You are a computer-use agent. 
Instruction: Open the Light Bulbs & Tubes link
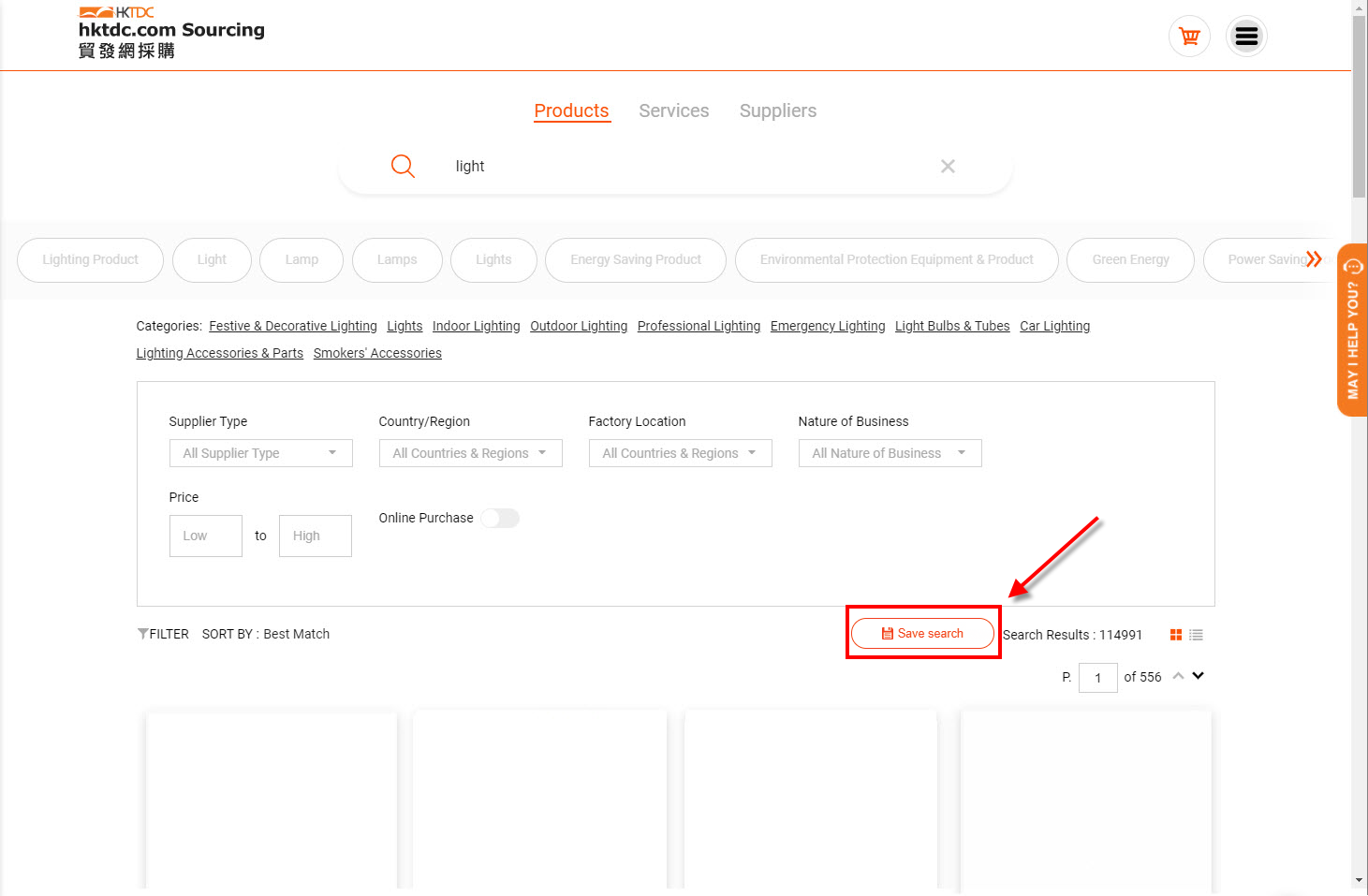click(x=952, y=326)
